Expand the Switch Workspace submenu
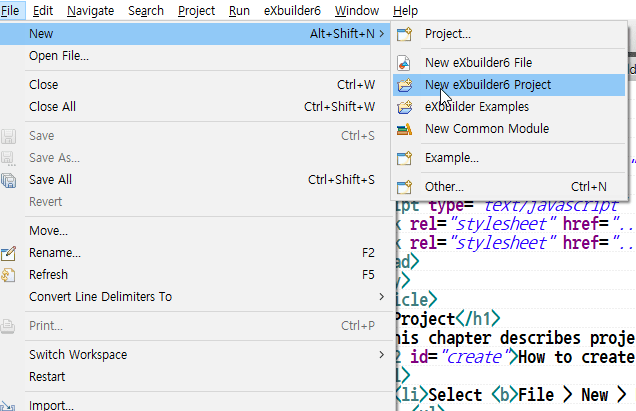 point(381,355)
